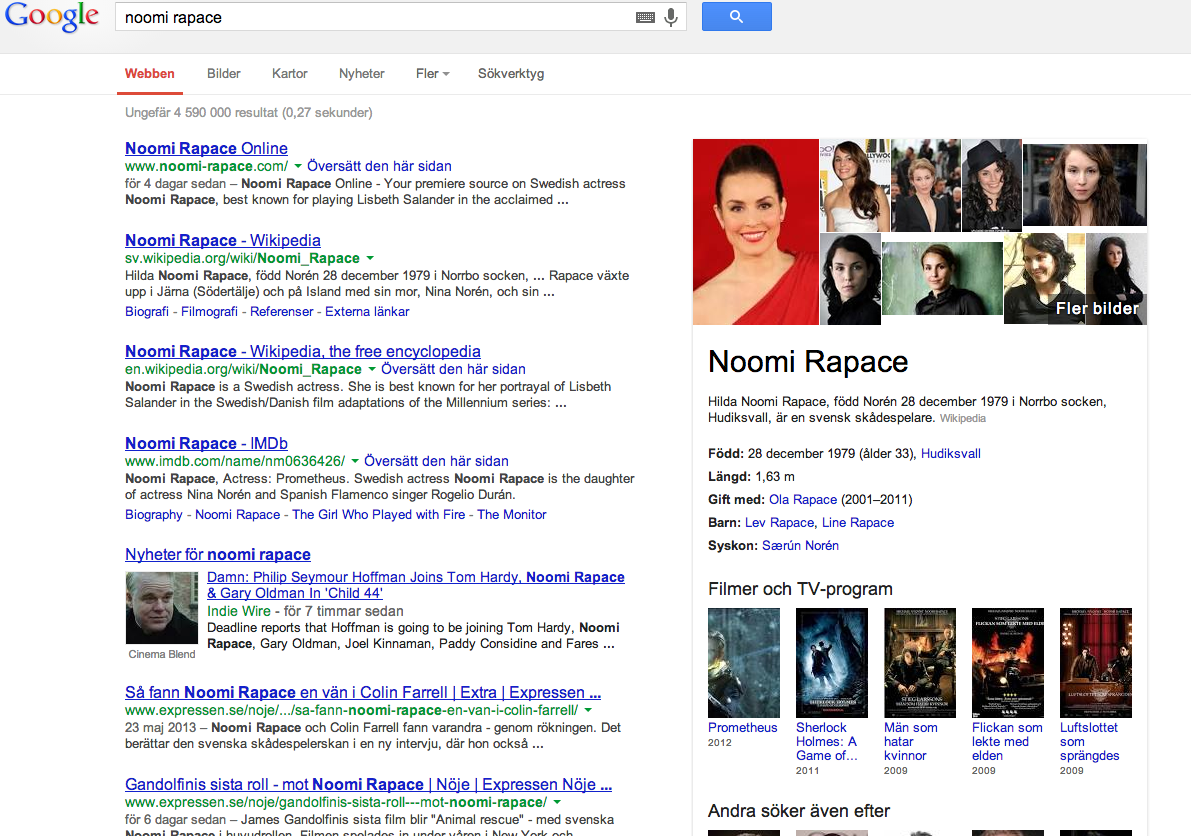Screen dimensions: 1191x836
Task: Expand arrow next to www.noomi-rapace.com URL
Action: (x=298, y=166)
